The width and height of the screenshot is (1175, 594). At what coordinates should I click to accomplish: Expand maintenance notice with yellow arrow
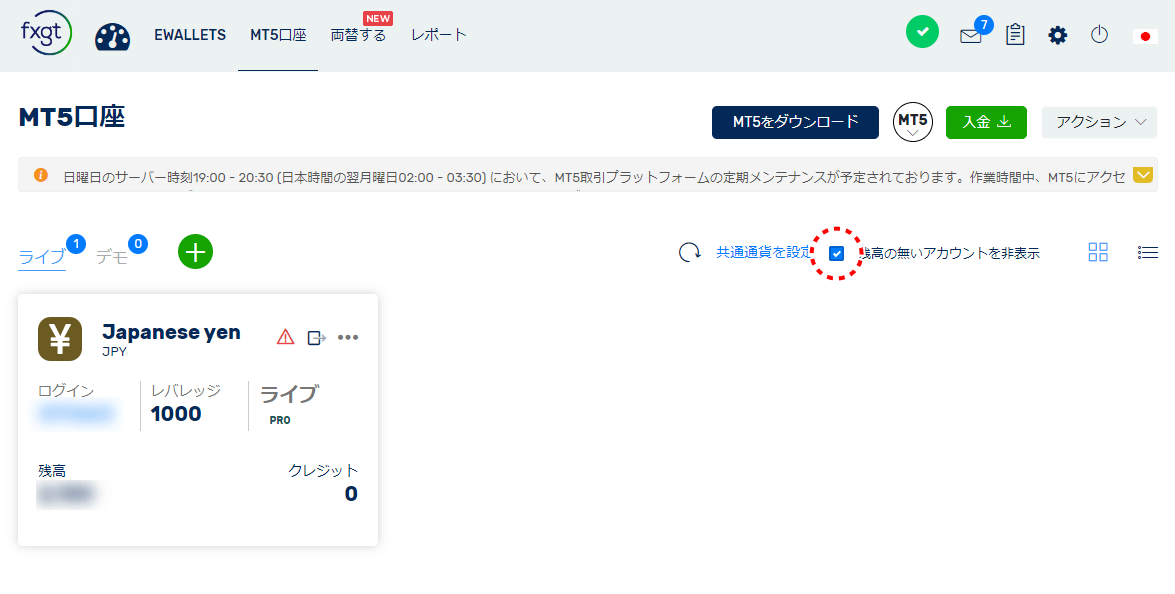click(1143, 175)
